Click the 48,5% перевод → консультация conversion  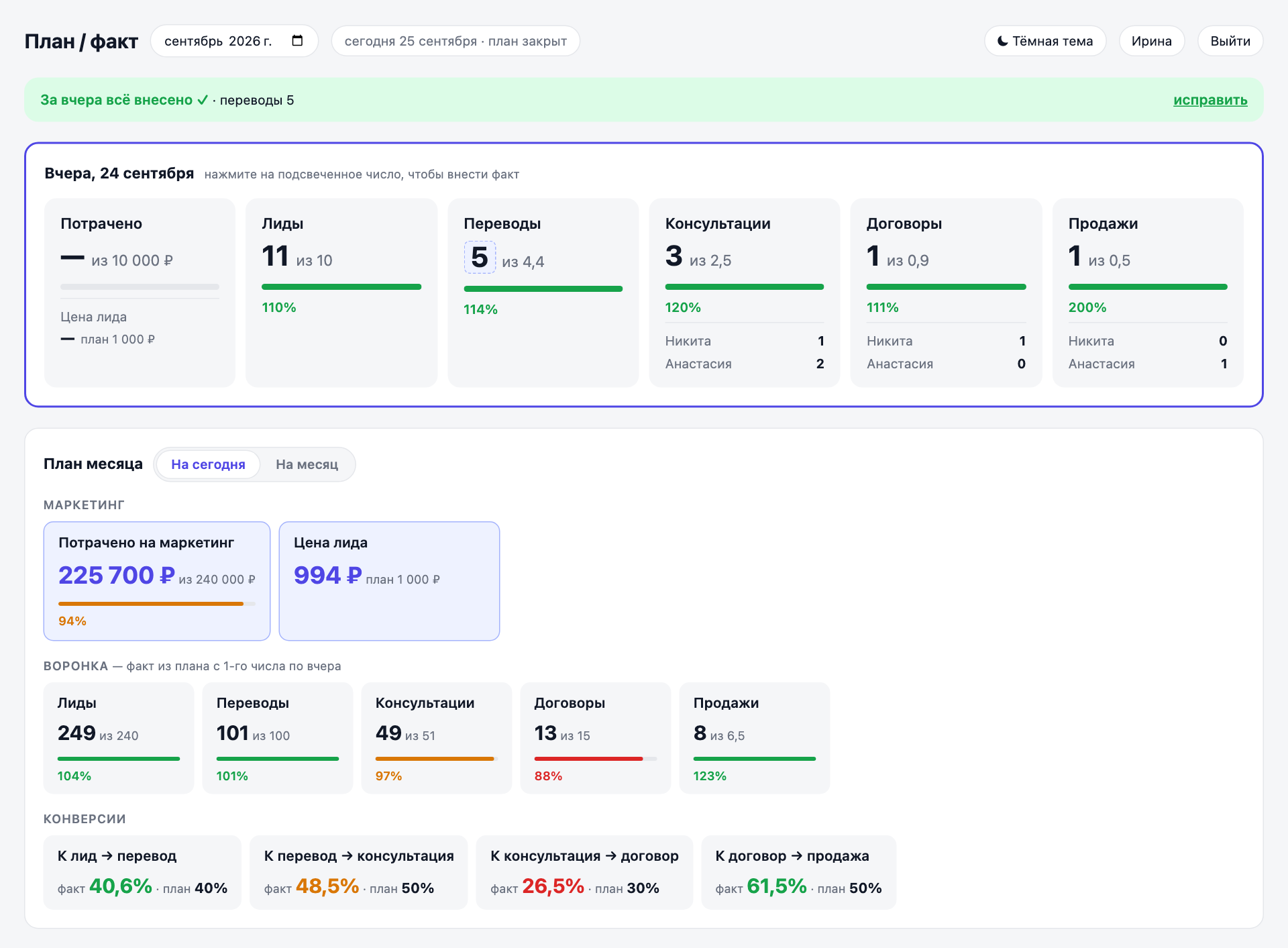click(x=327, y=886)
